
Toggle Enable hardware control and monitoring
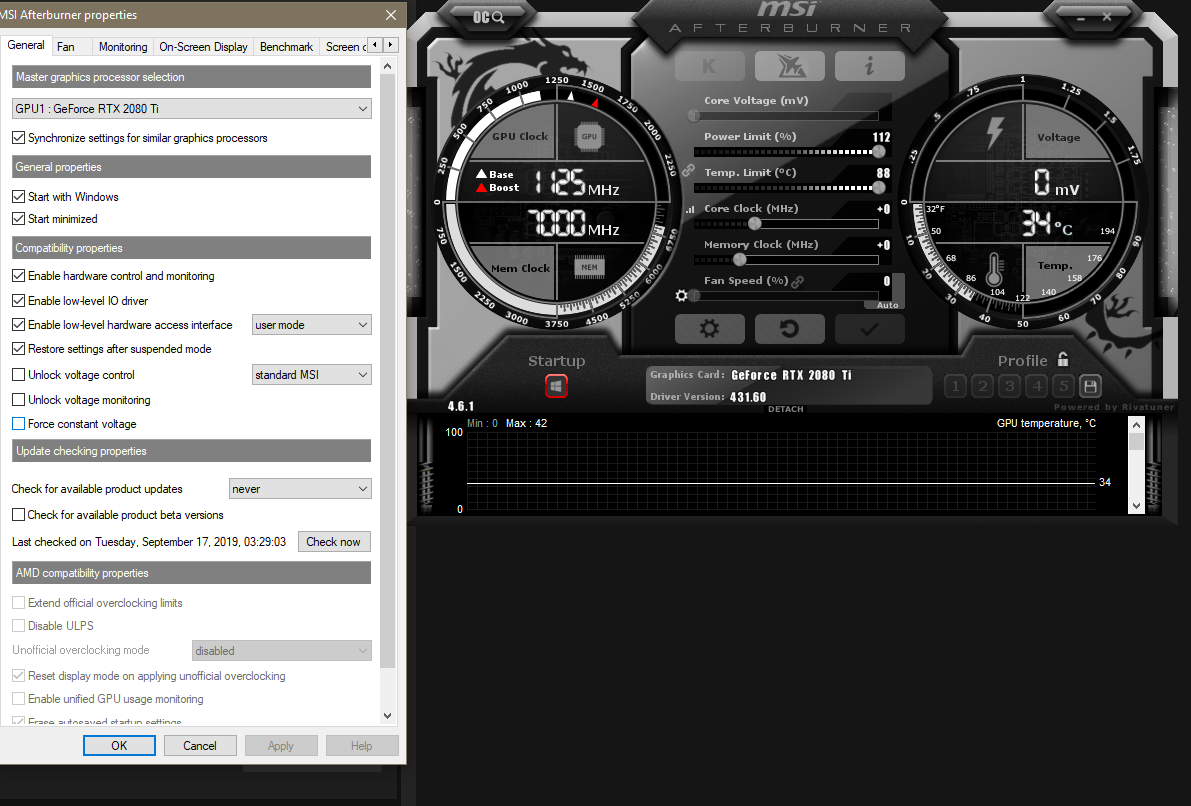pyautogui.click(x=19, y=276)
